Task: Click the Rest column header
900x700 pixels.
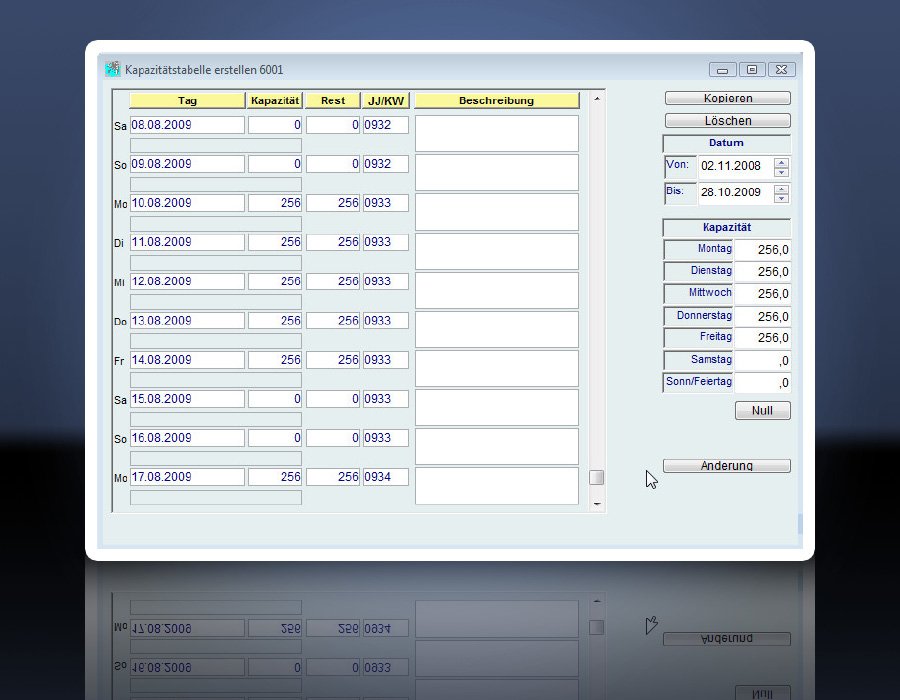Action: (333, 100)
